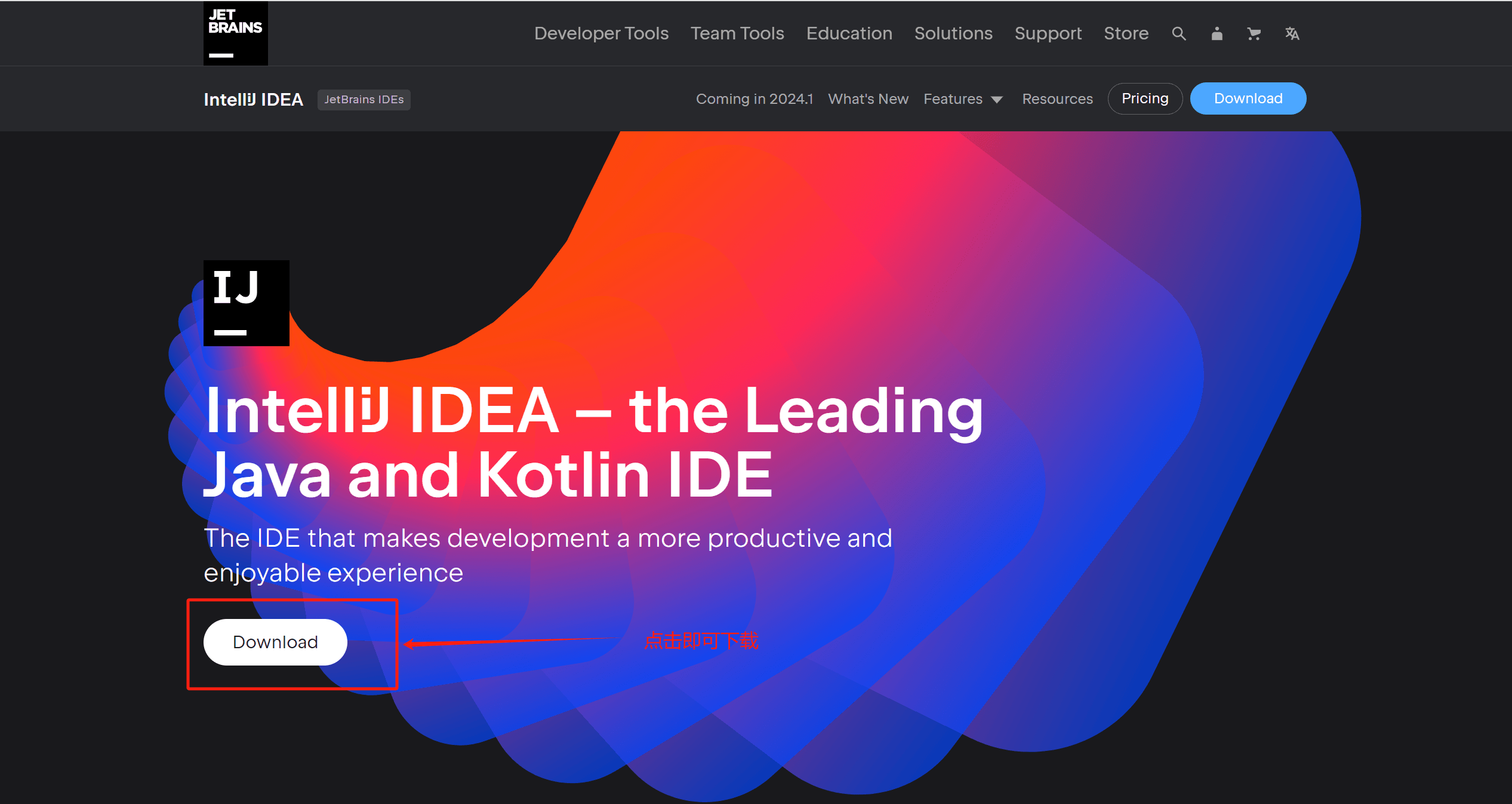The height and width of the screenshot is (804, 1512).
Task: Open the Solutions menu
Action: point(953,33)
